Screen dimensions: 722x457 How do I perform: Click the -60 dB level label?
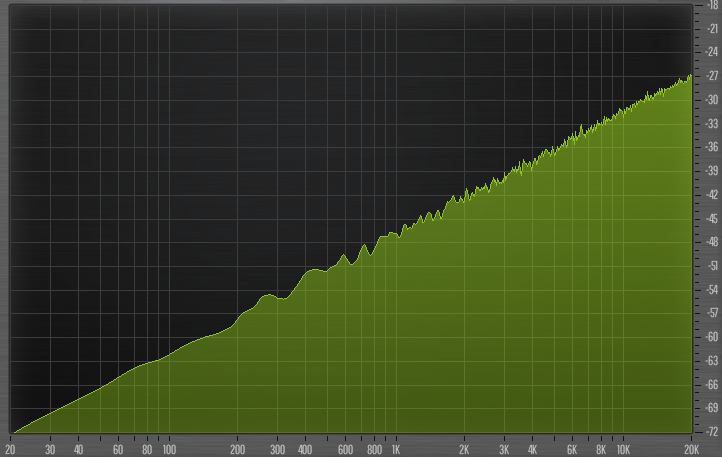point(709,337)
